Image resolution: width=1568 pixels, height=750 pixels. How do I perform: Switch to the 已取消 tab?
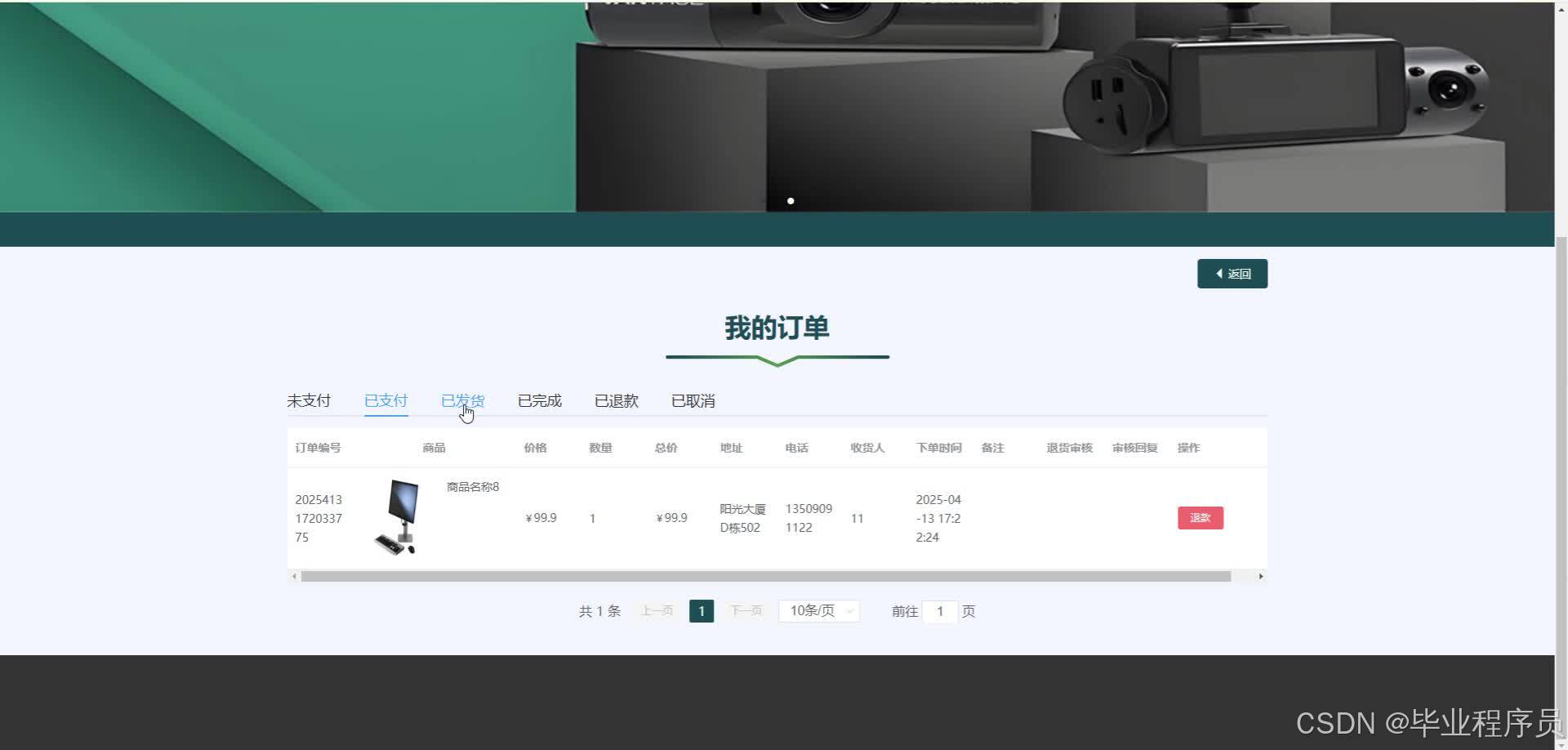point(692,400)
